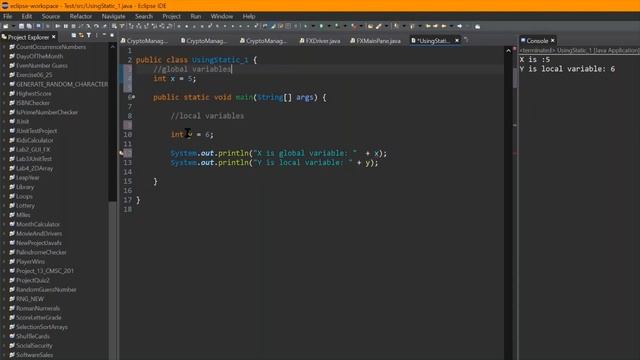The image size is (640, 360).
Task: Open Project Explorer view menu
Action: 96,36
